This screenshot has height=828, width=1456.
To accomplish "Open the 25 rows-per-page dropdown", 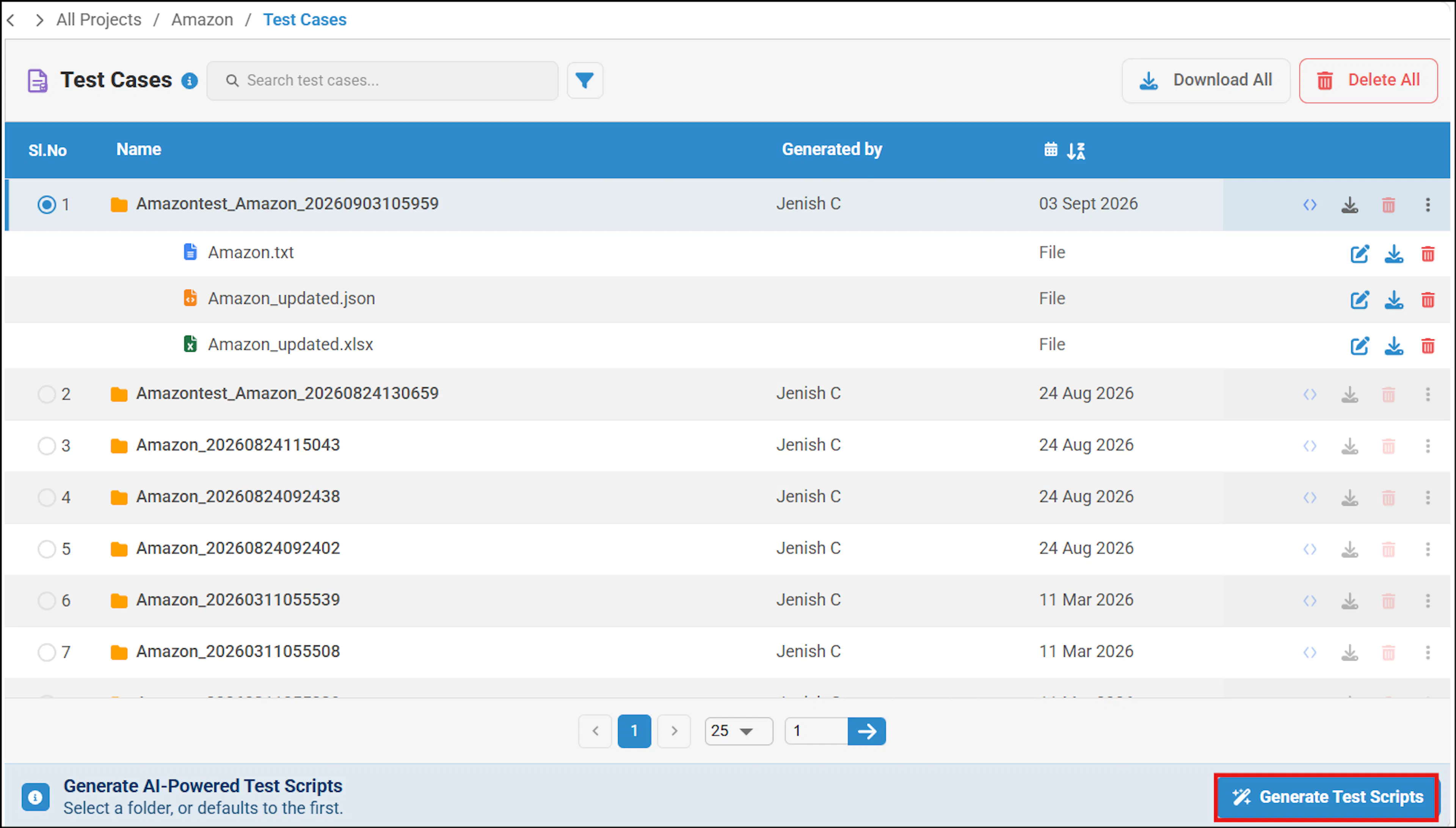I will [x=738, y=731].
